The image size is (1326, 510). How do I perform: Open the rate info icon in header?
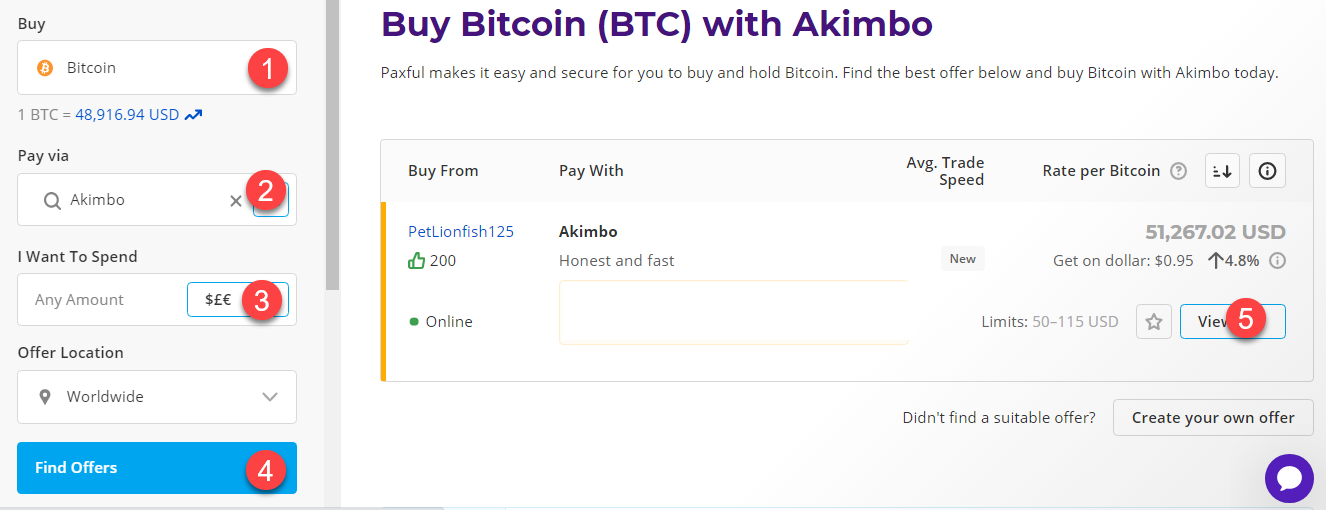[1267, 171]
